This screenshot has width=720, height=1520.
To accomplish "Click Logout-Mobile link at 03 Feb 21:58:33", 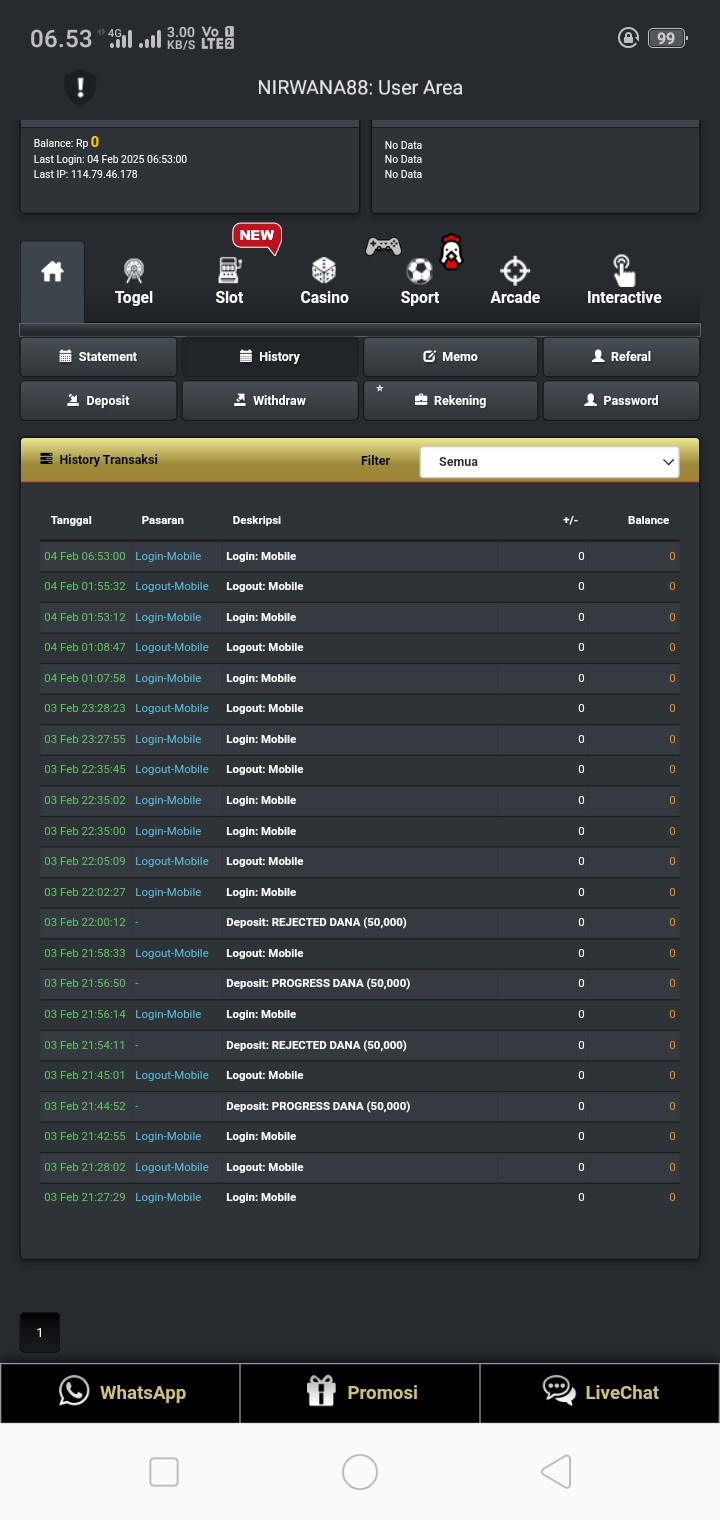I will click(x=172, y=953).
